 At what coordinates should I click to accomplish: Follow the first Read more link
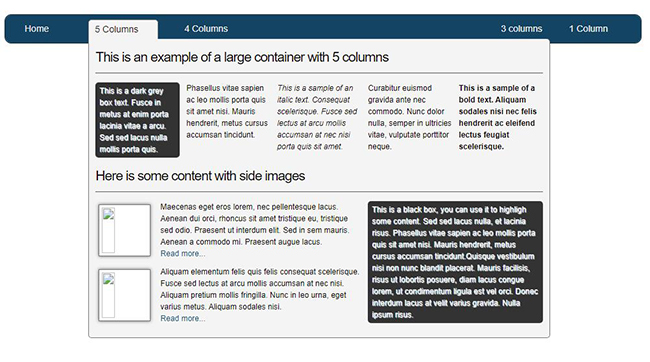[183, 253]
